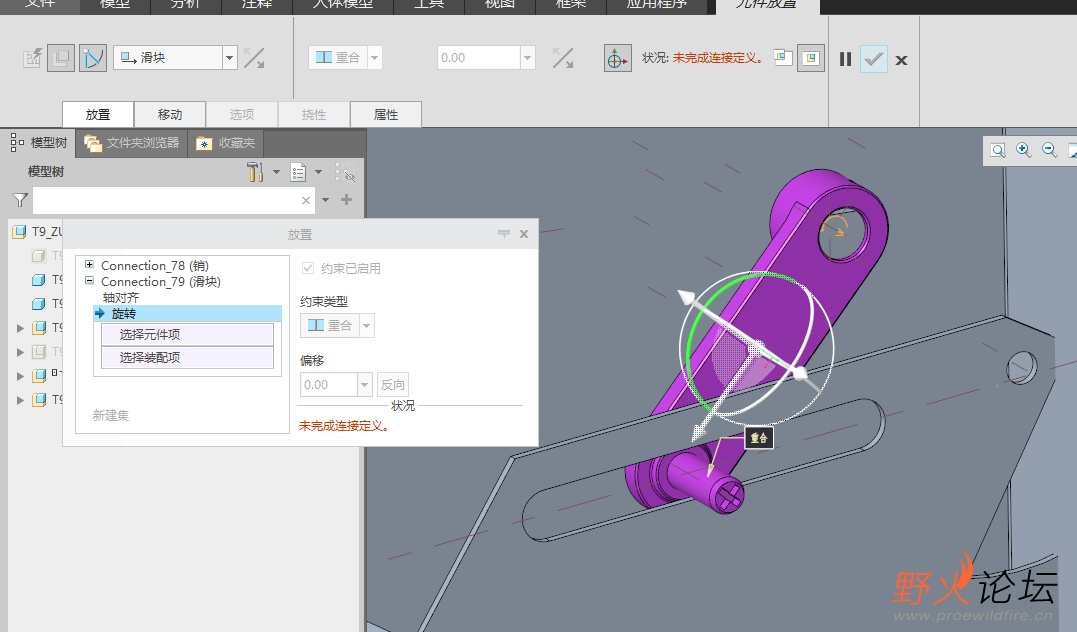The width and height of the screenshot is (1077, 632).
Task: Select the 轴对齐 constraint
Action: [x=121, y=297]
